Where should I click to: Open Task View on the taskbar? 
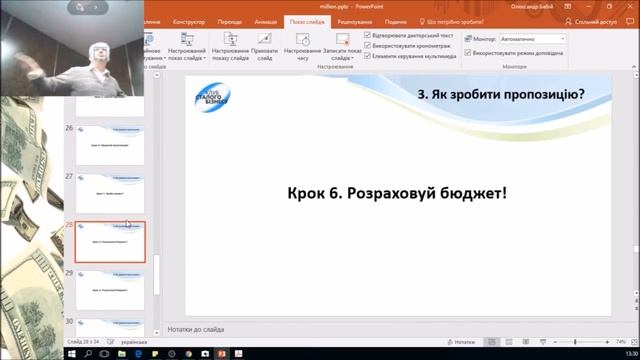[x=104, y=353]
